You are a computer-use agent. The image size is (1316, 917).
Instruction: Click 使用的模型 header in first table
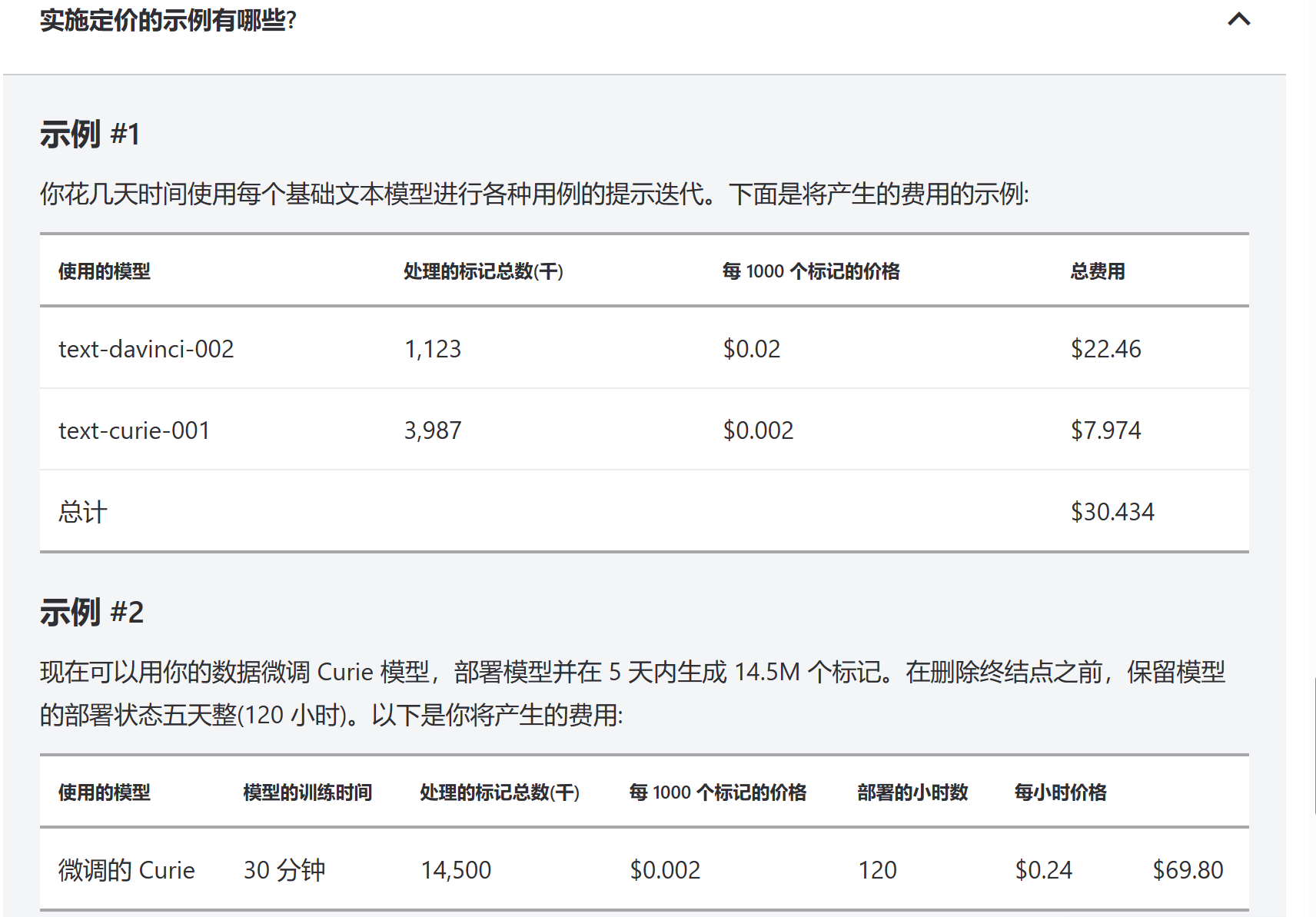105,271
